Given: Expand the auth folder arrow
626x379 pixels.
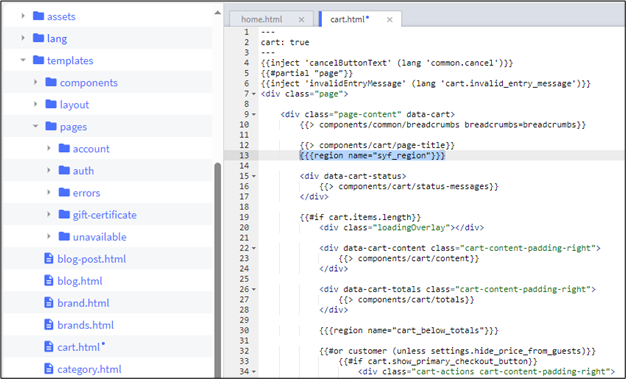Looking at the screenshot, I should pyautogui.click(x=49, y=171).
